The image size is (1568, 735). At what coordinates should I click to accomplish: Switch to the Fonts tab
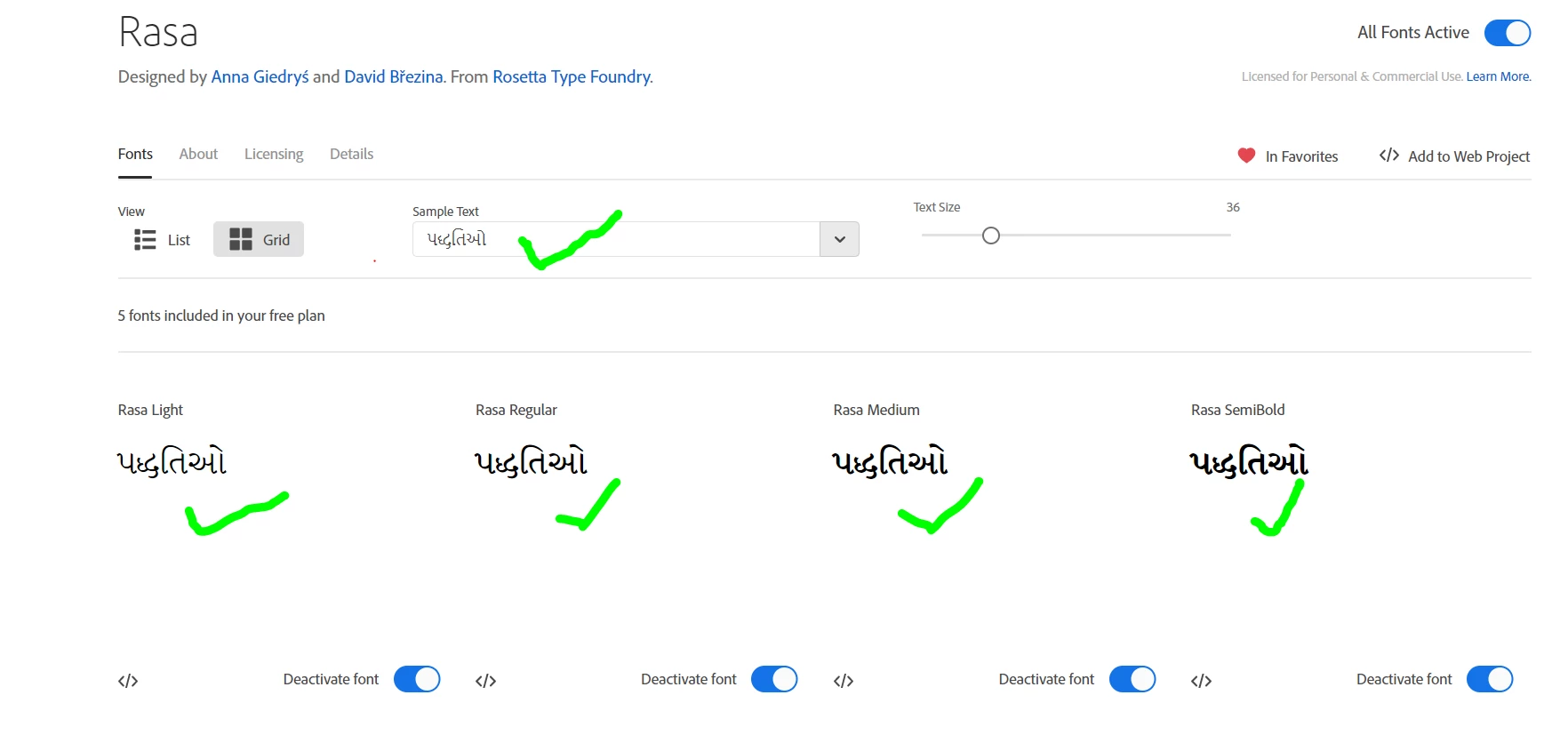click(x=135, y=154)
